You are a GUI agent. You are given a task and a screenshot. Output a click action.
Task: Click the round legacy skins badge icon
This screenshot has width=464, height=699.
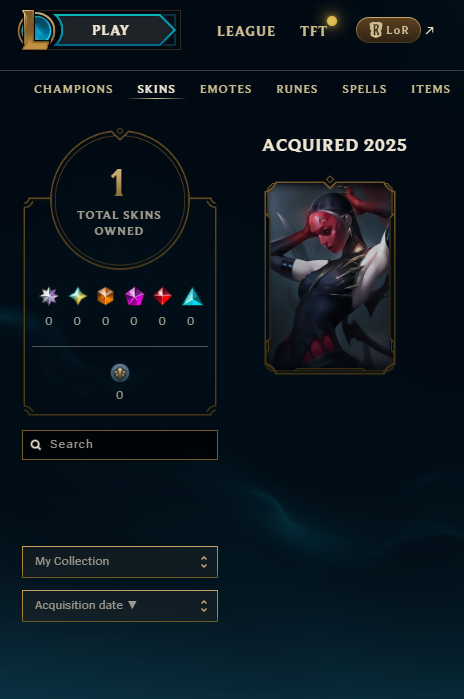coord(120,373)
